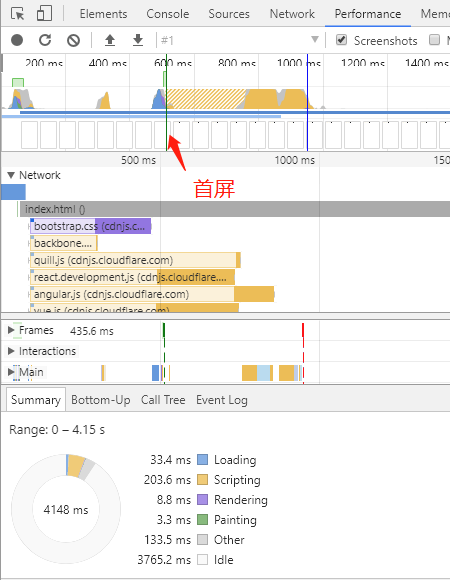Click the reload and profile icon
Image resolution: width=450 pixels, height=580 pixels.
tap(45, 40)
